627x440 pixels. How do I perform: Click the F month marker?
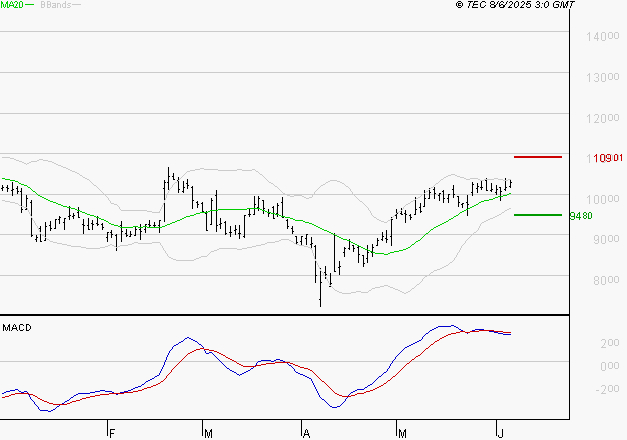point(112,434)
